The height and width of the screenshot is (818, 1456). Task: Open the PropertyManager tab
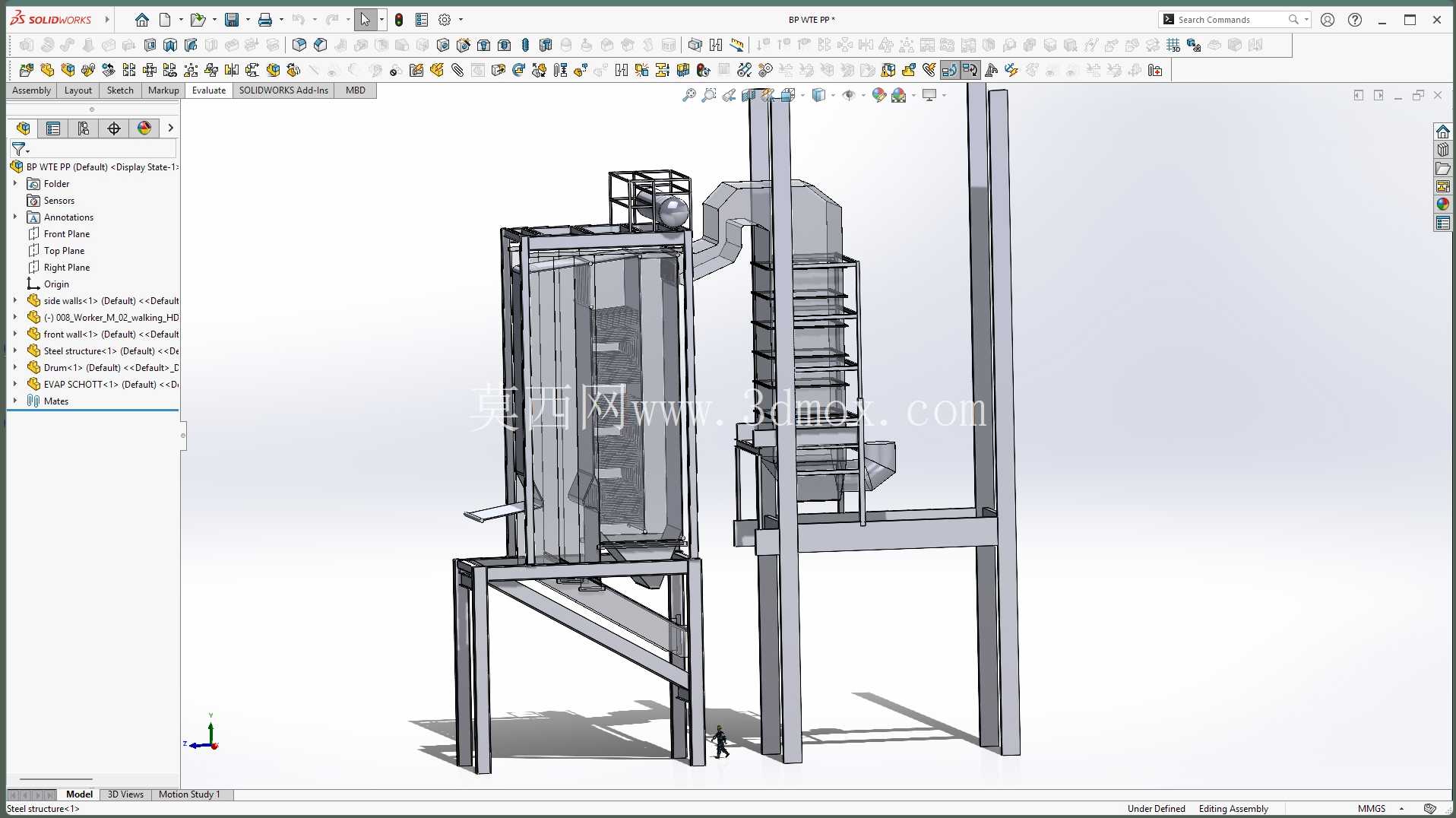point(53,128)
